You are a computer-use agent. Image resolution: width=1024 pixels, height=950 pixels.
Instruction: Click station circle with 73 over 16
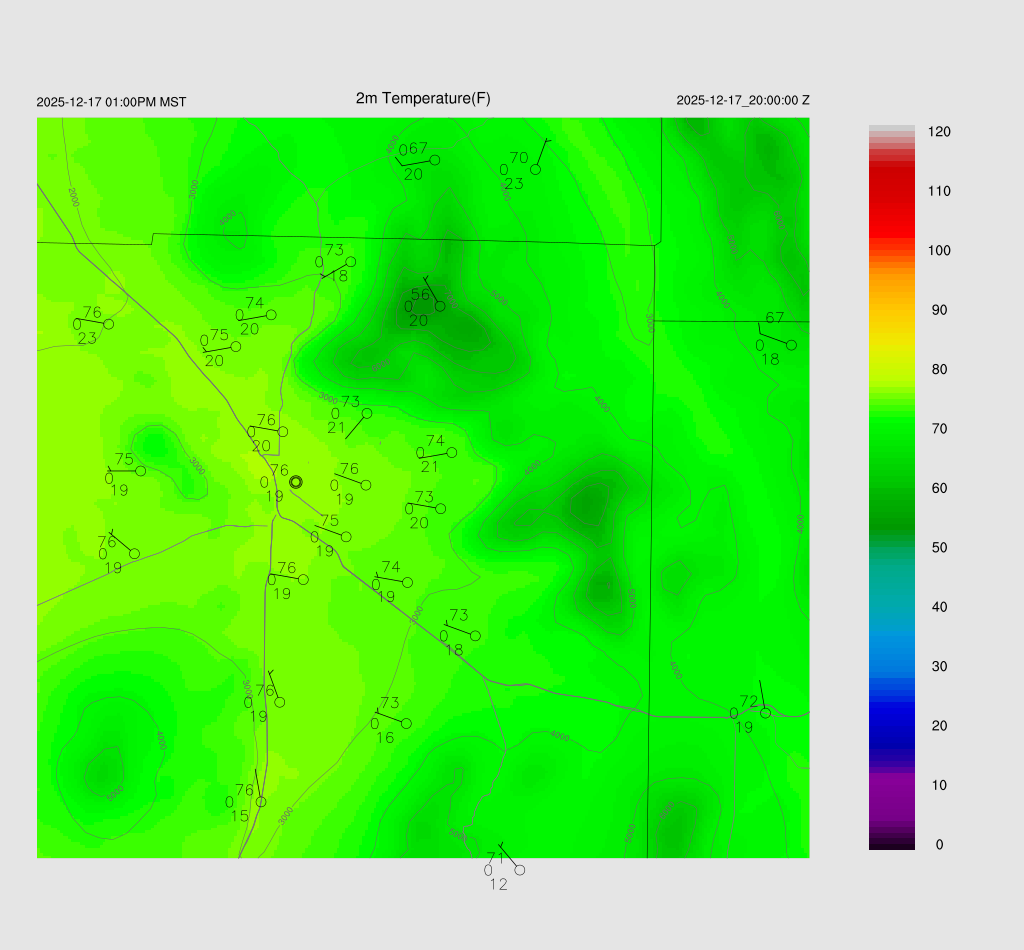[x=407, y=723]
